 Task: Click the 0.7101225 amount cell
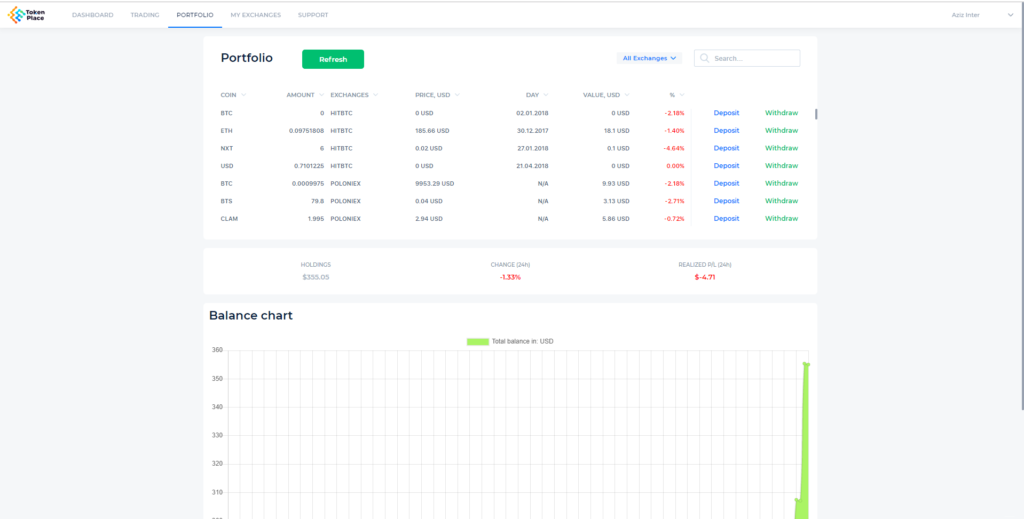click(309, 166)
